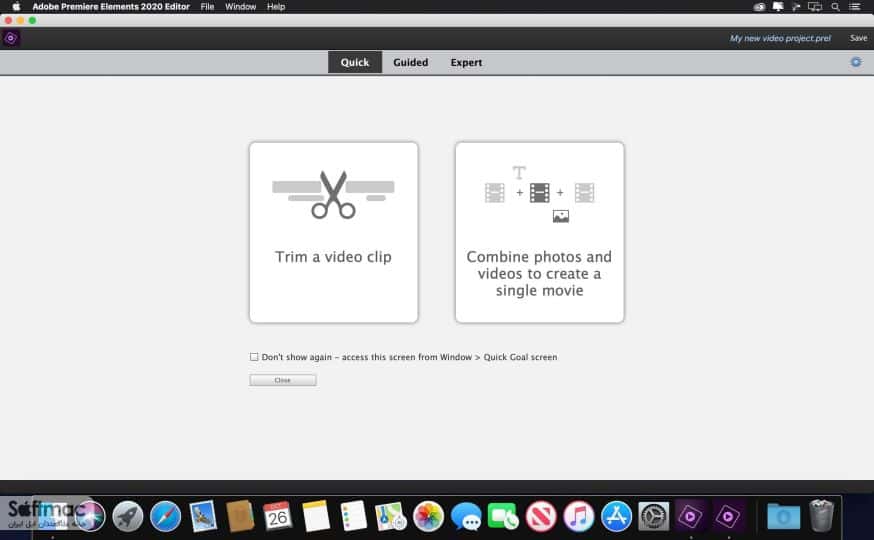The height and width of the screenshot is (540, 874).
Task: Switch to the Expert tab
Action: pos(466,62)
